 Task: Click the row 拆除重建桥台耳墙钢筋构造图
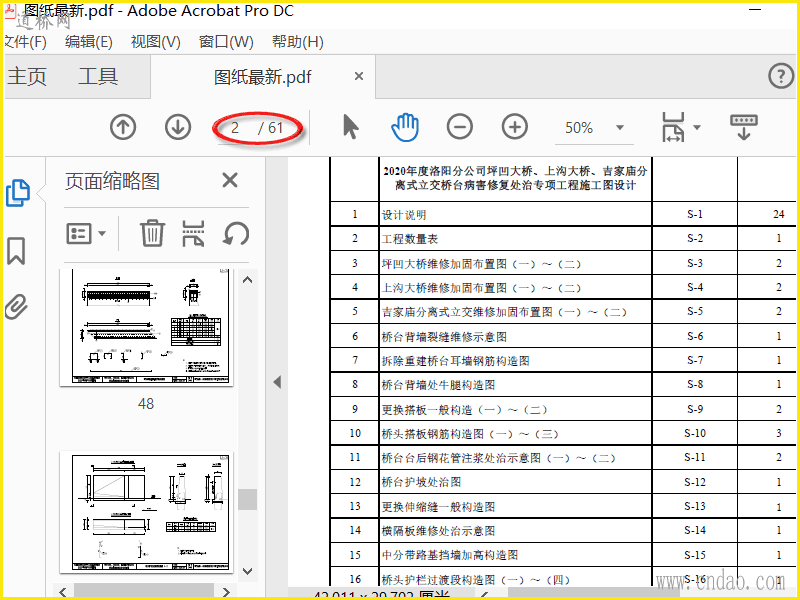(563, 360)
